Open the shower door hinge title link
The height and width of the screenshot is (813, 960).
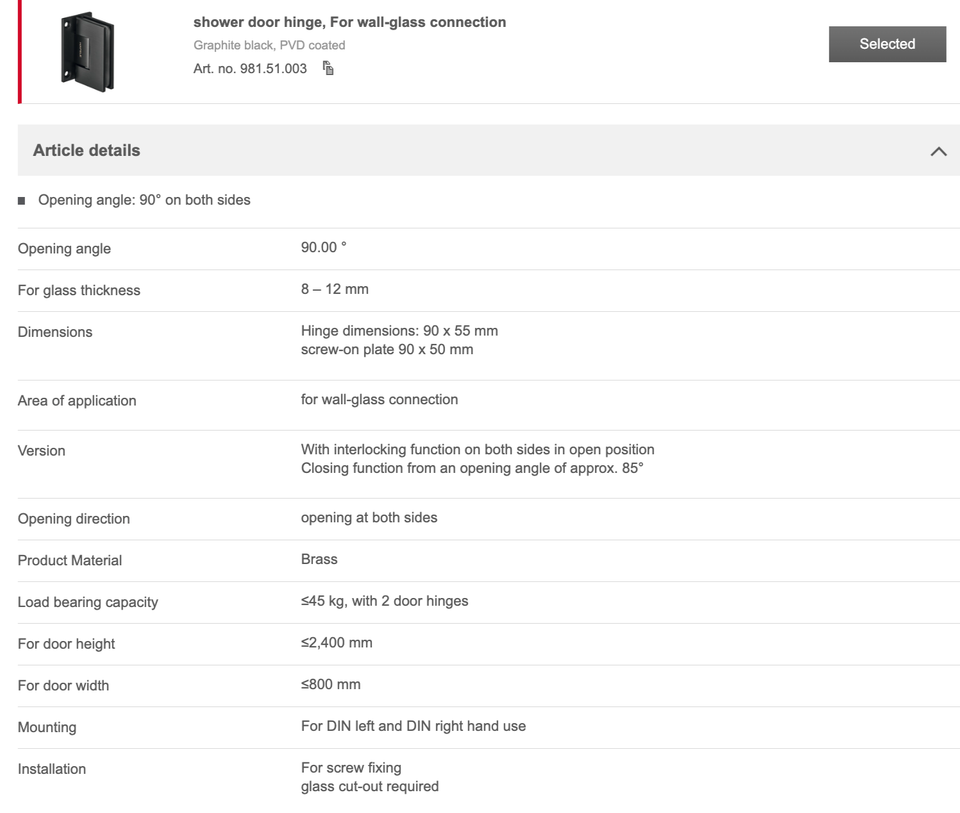point(349,22)
